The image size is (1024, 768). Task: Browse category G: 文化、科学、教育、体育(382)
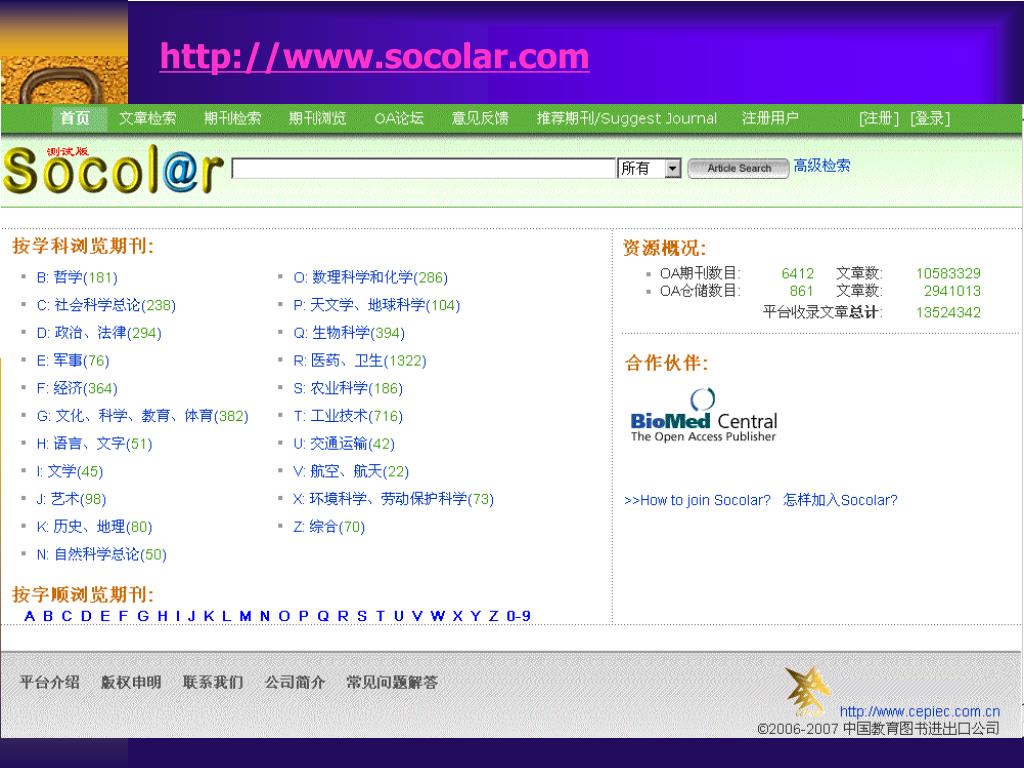tap(142, 416)
